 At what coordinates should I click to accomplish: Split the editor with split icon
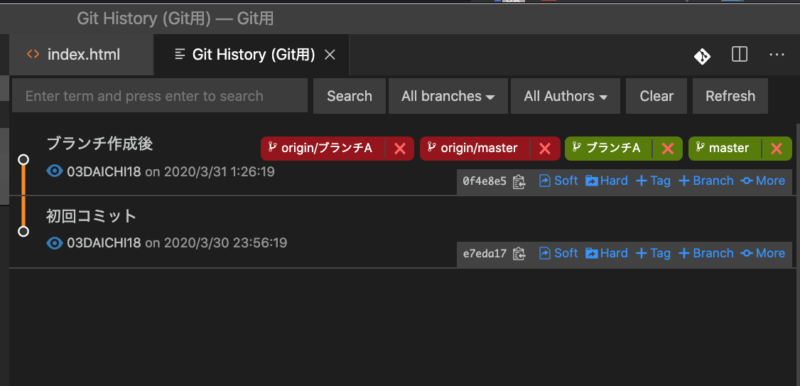pyautogui.click(x=739, y=55)
